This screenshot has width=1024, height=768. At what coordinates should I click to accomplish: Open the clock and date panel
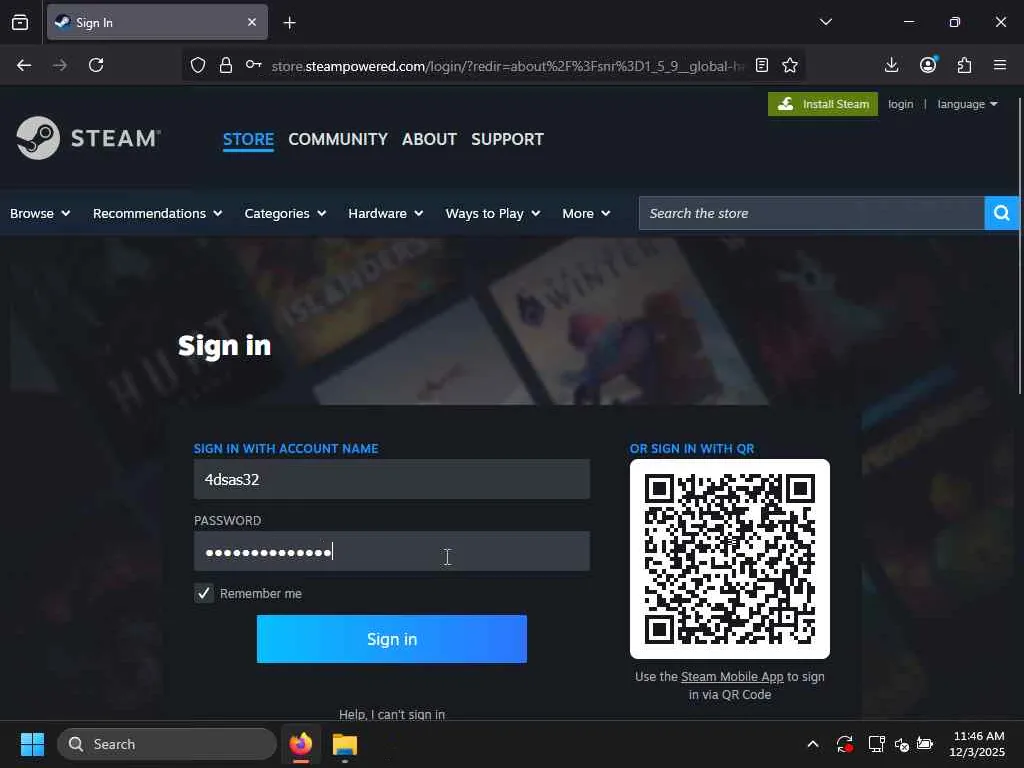pyautogui.click(x=978, y=744)
